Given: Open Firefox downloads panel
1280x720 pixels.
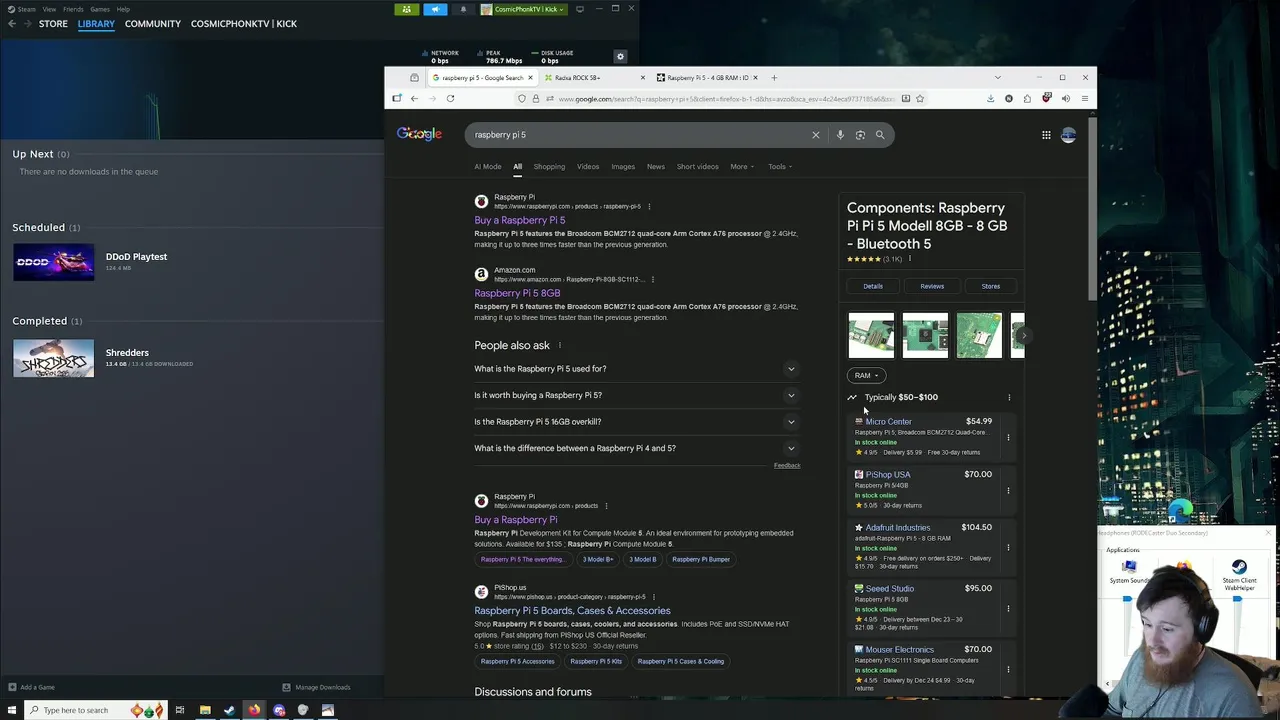Looking at the screenshot, I should pyautogui.click(x=990, y=99).
